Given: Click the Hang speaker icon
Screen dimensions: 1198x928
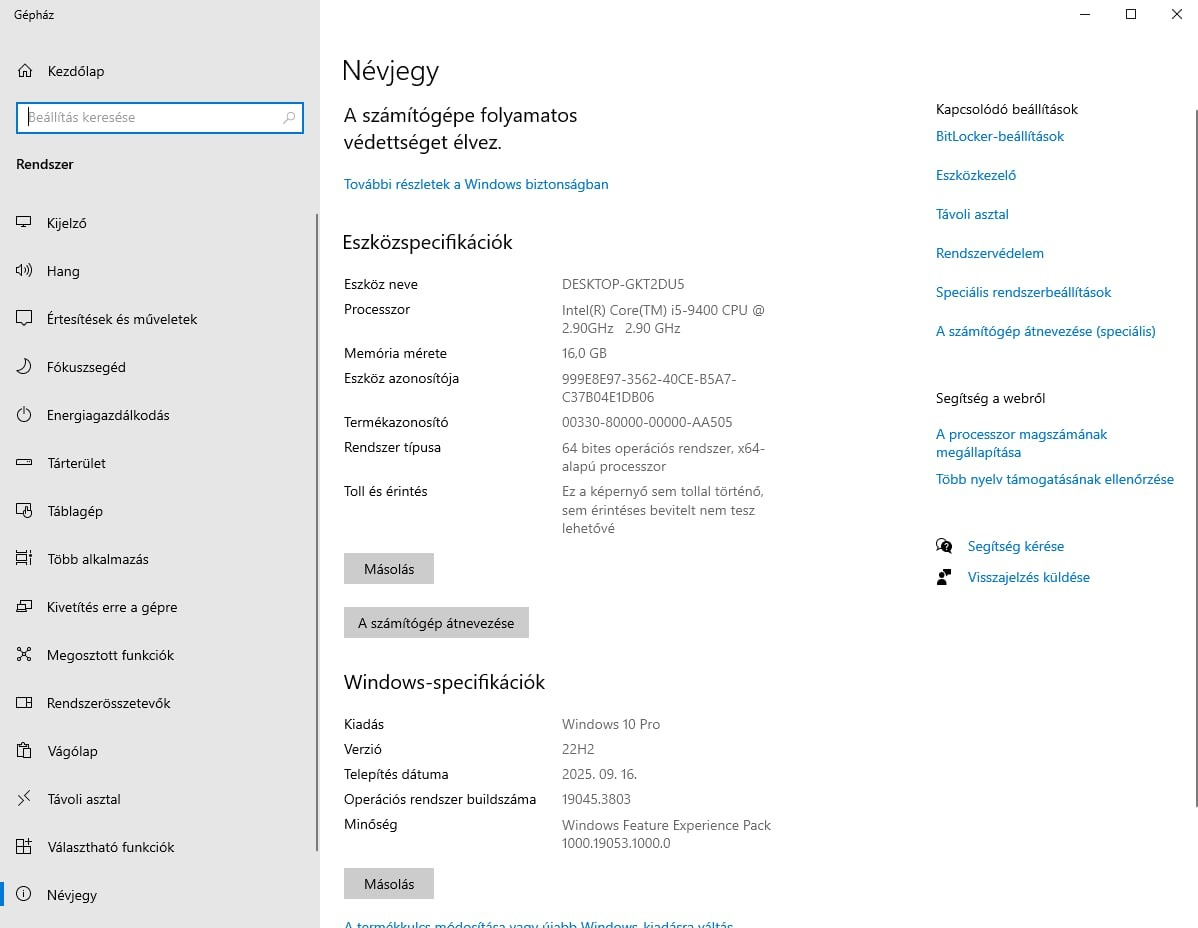Looking at the screenshot, I should point(25,271).
